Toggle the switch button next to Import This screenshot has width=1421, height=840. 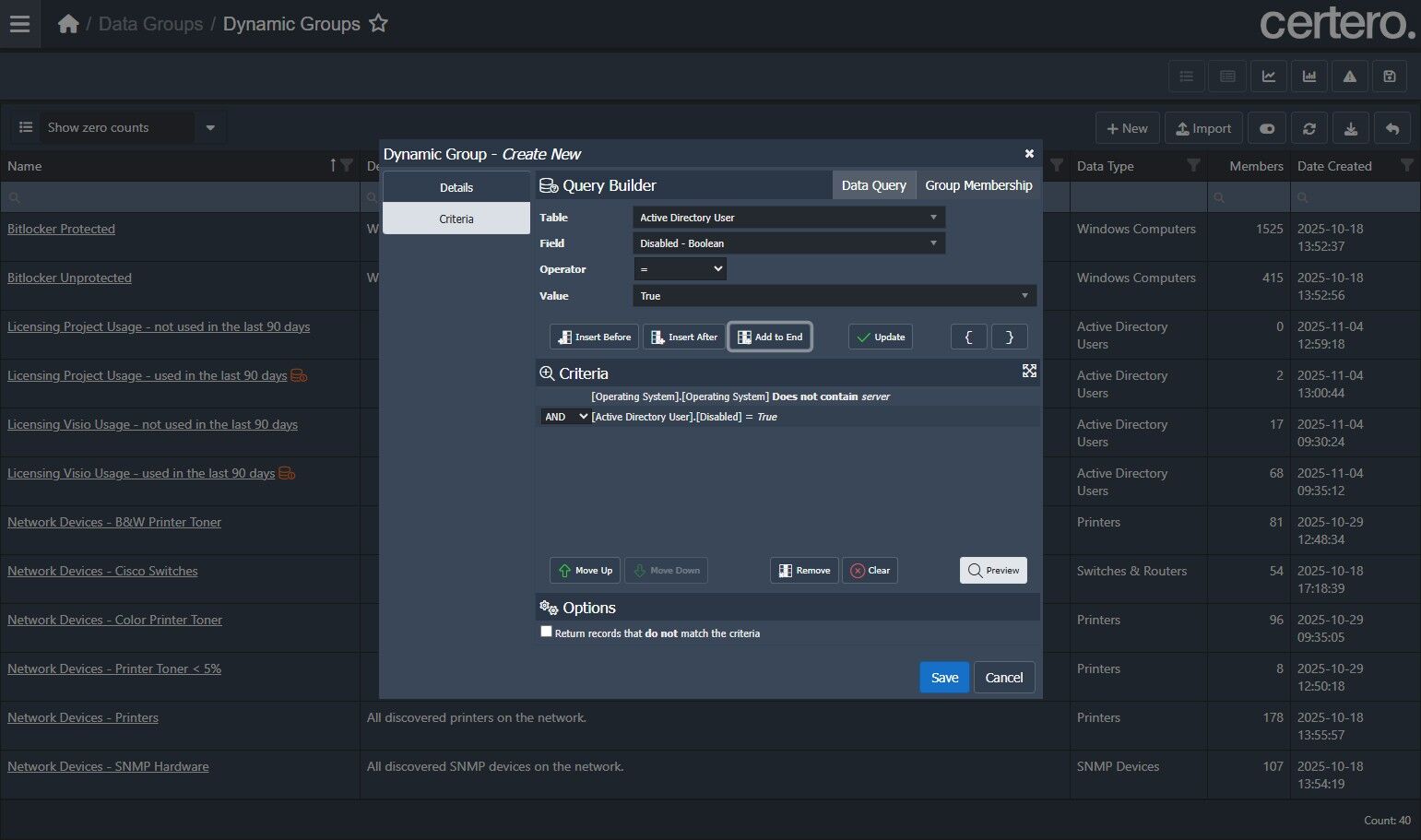pyautogui.click(x=1267, y=129)
